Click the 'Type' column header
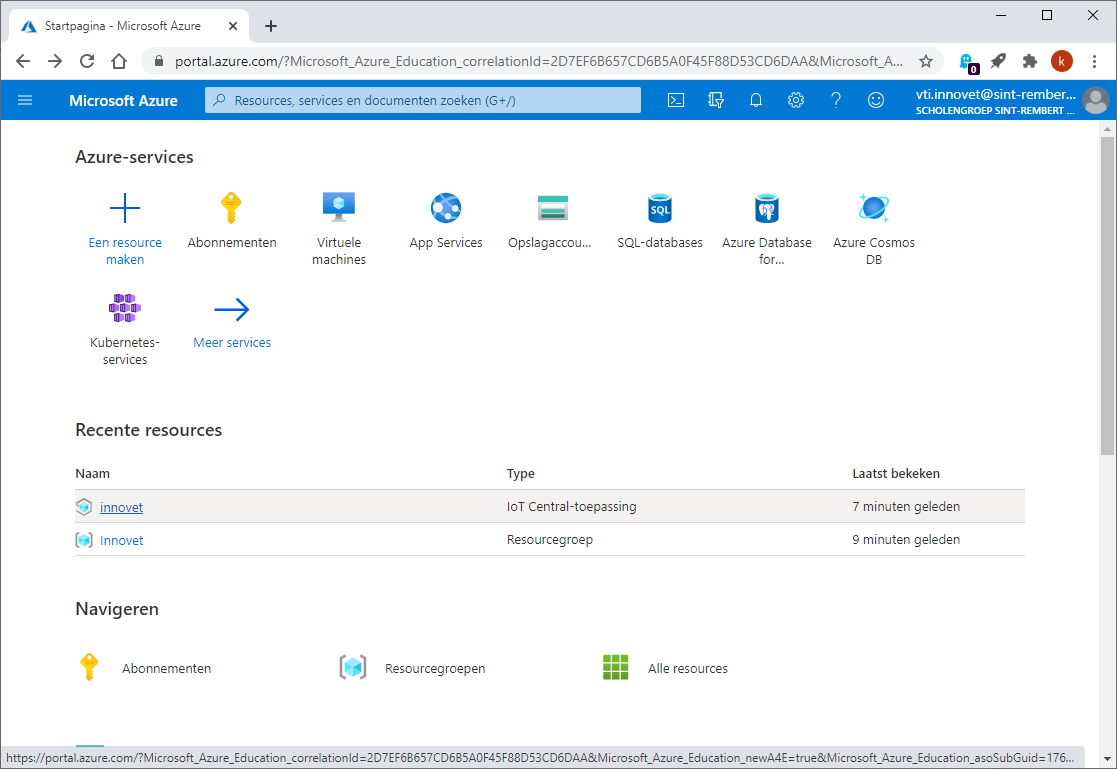Viewport: 1117px width, 769px height. pos(521,474)
